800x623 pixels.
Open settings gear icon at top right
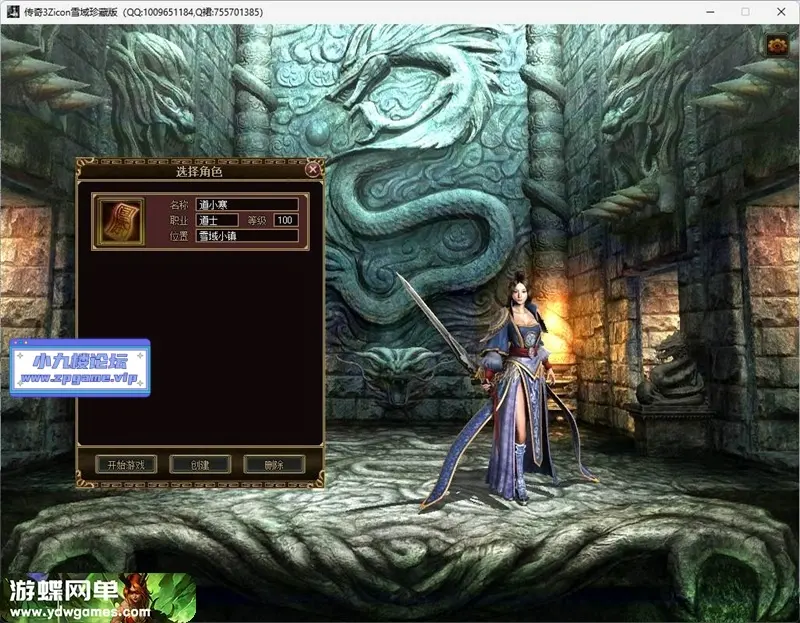[x=776, y=46]
